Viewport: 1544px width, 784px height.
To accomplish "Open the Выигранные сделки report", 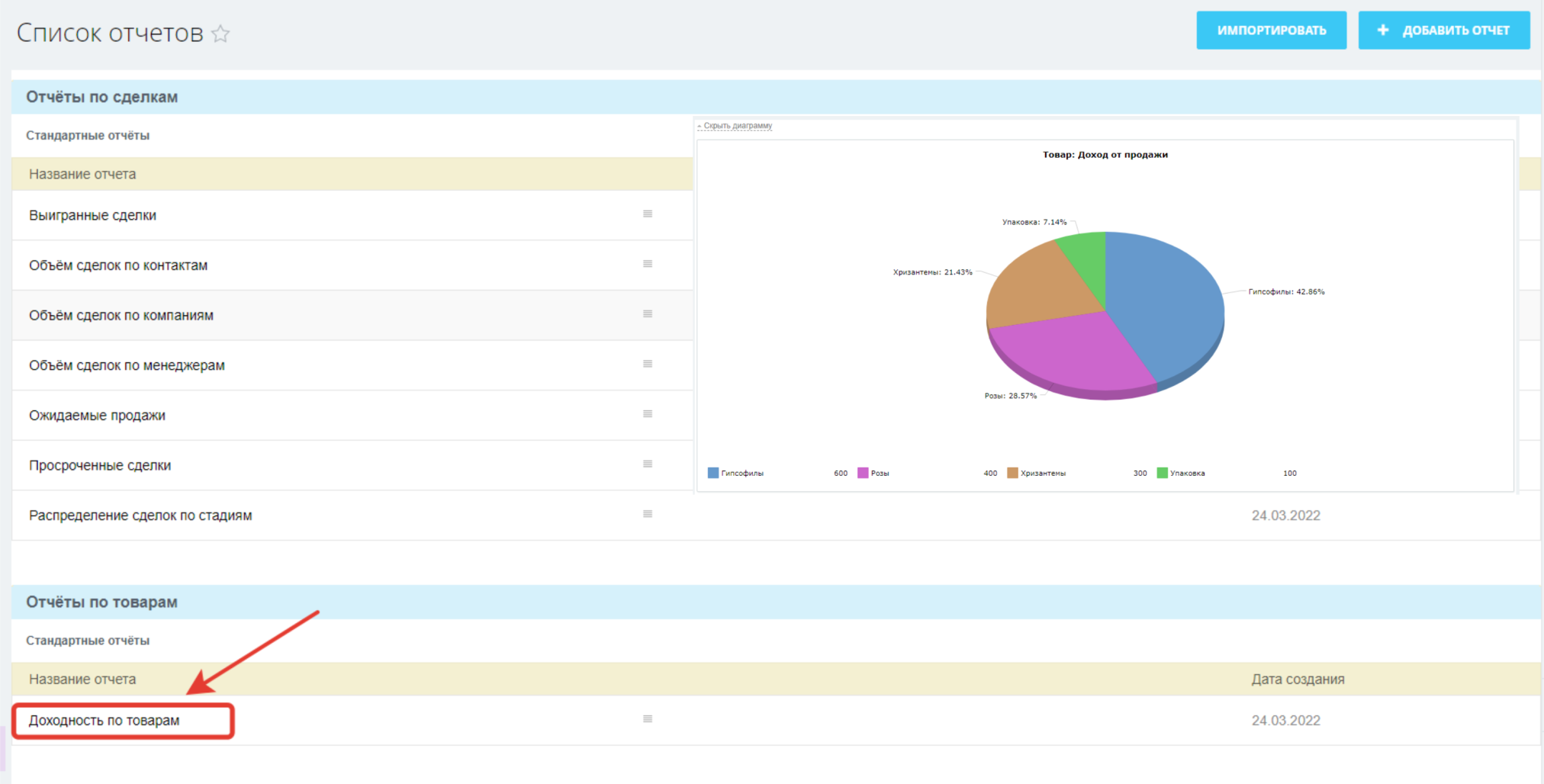I will click(92, 216).
